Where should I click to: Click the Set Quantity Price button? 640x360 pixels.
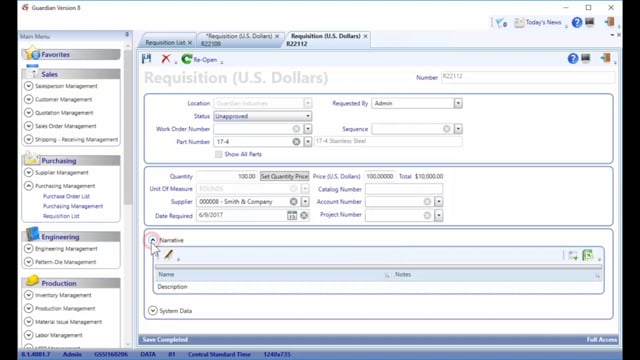pyautogui.click(x=284, y=176)
